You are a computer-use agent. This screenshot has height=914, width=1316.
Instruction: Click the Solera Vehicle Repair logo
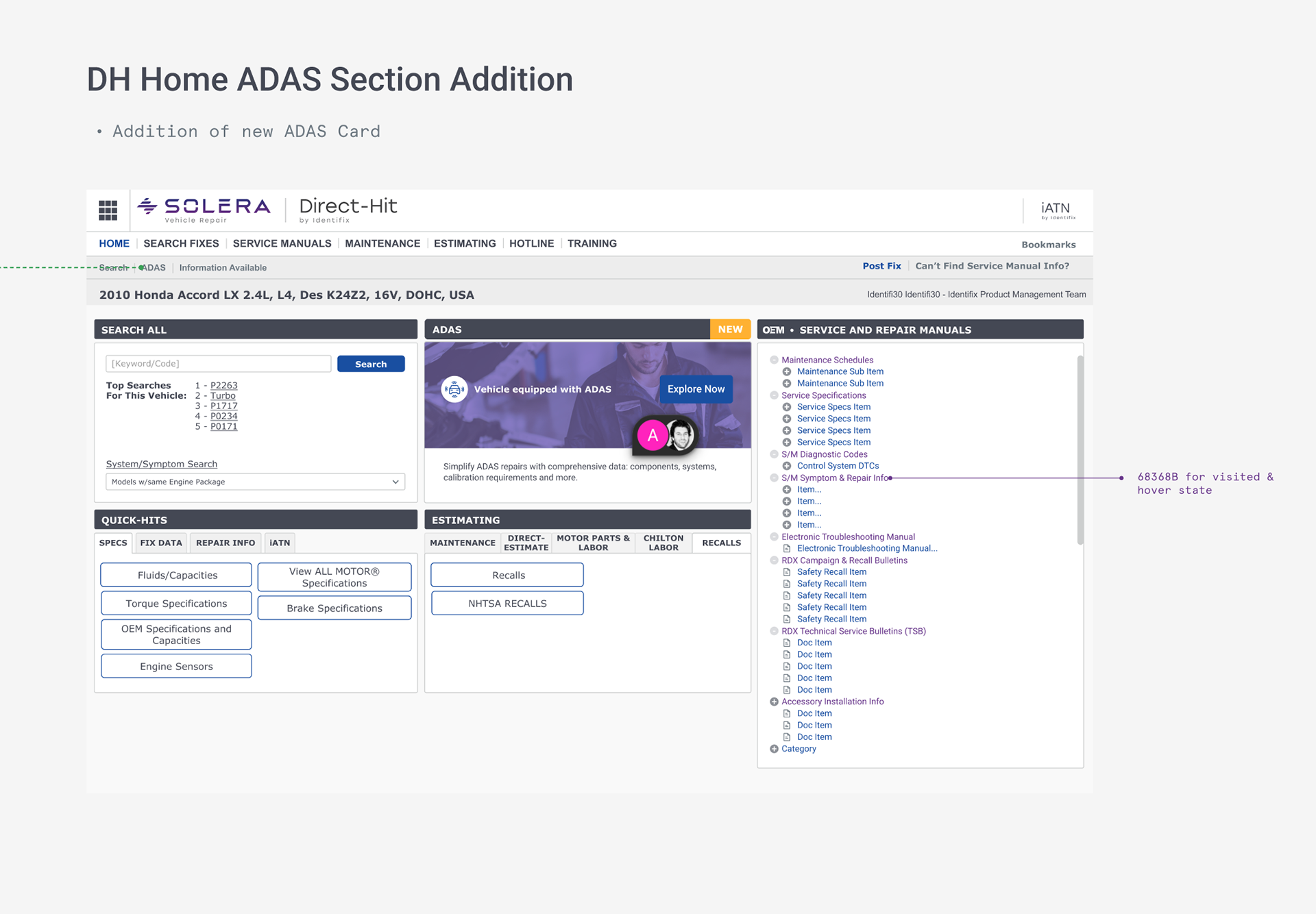204,210
